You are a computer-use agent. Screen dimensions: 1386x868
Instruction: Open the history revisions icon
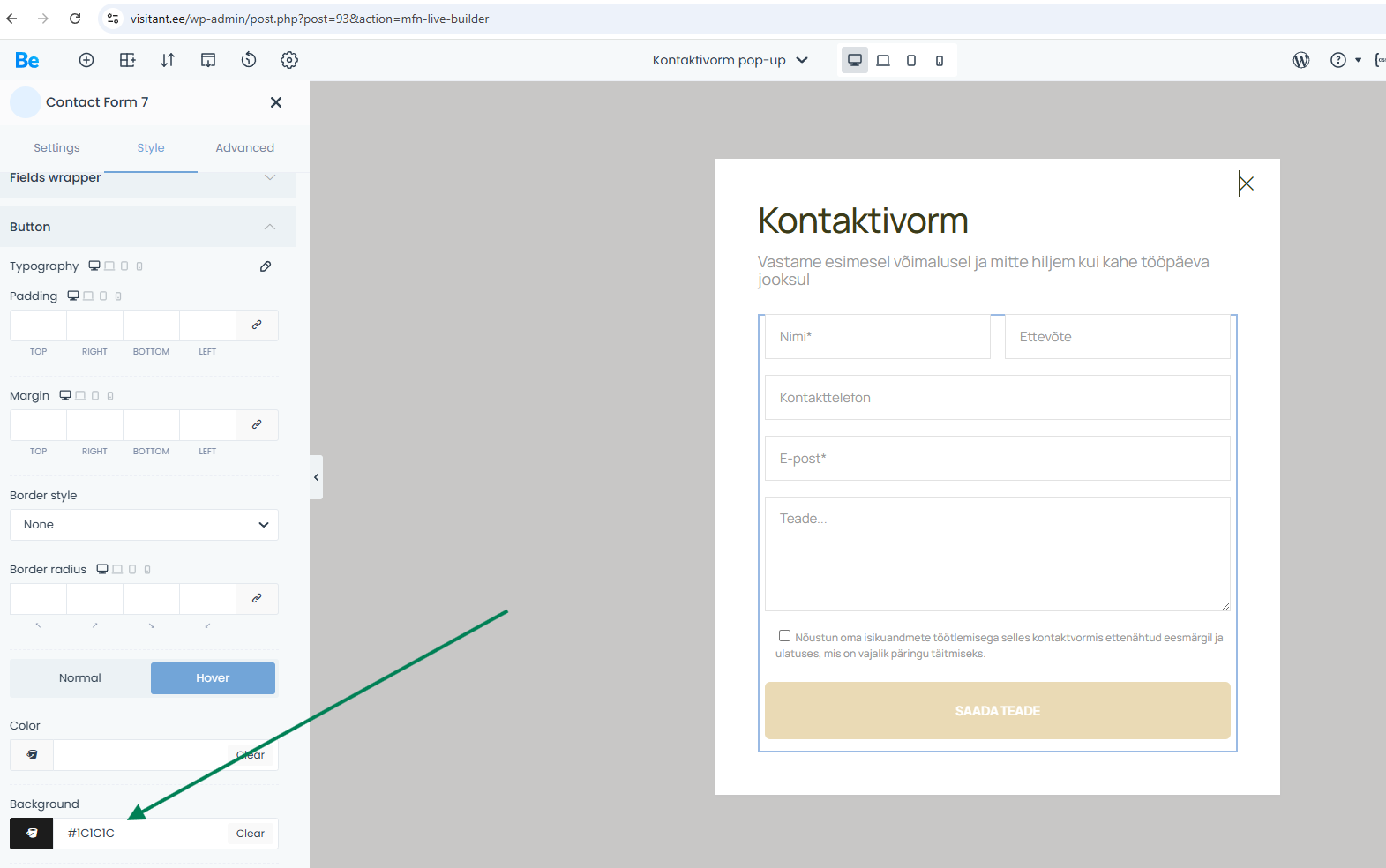(x=249, y=60)
